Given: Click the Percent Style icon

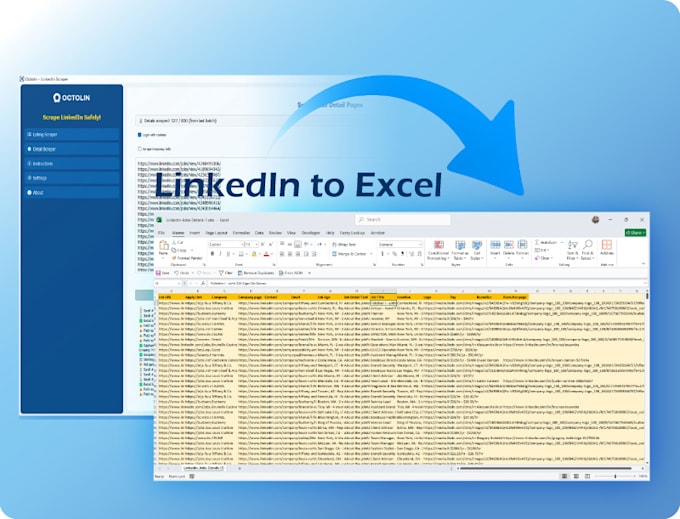Looking at the screenshot, I should 394,254.
